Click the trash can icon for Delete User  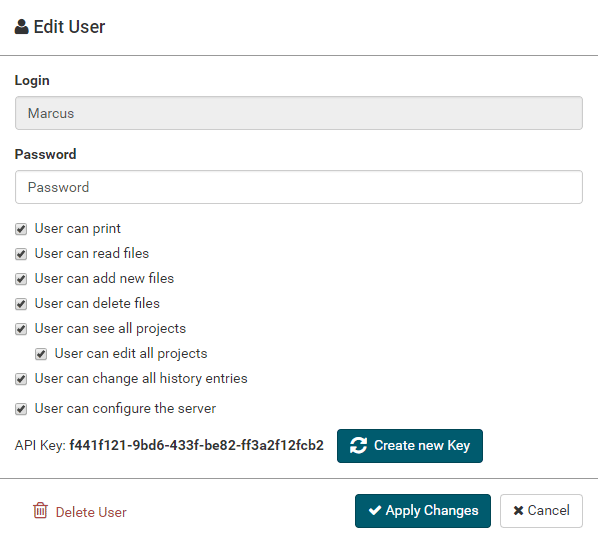tap(40, 511)
